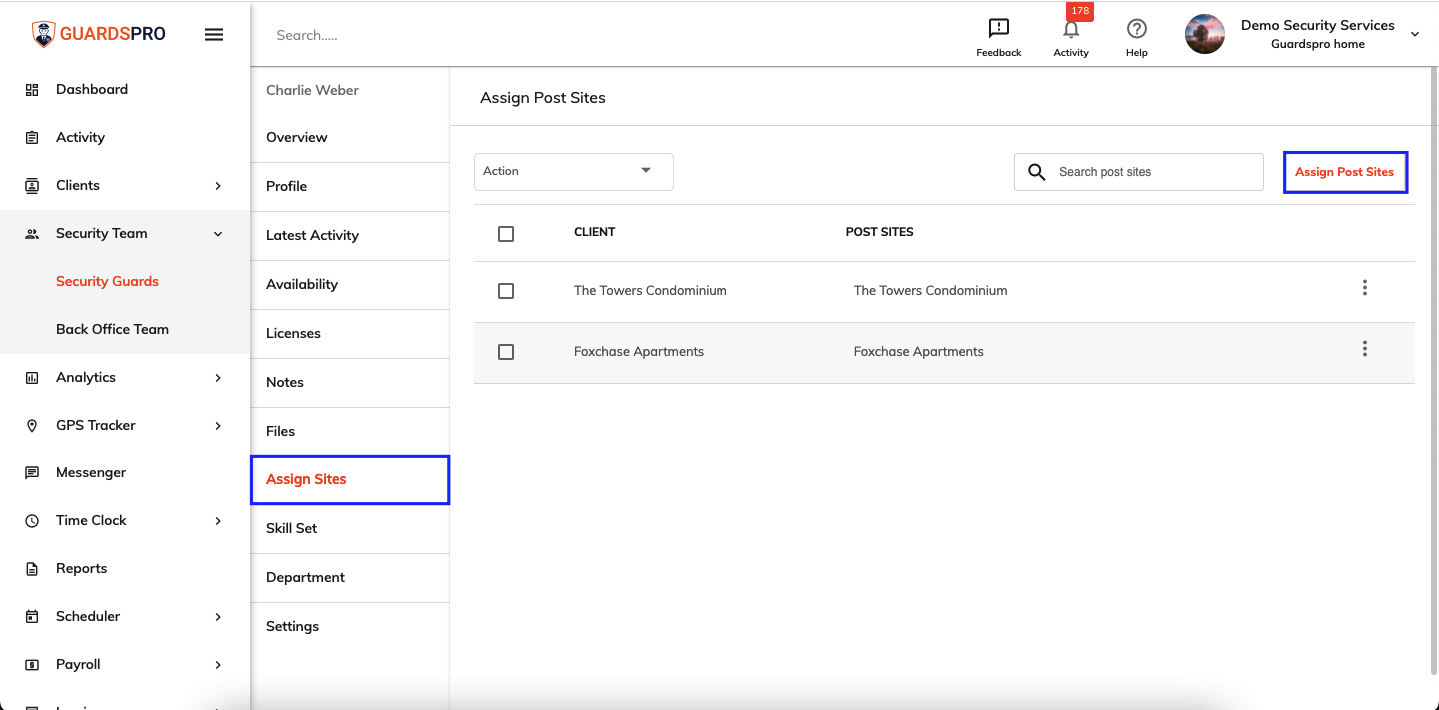This screenshot has width=1439, height=710.
Task: Open the Overview tab
Action: 350,138
